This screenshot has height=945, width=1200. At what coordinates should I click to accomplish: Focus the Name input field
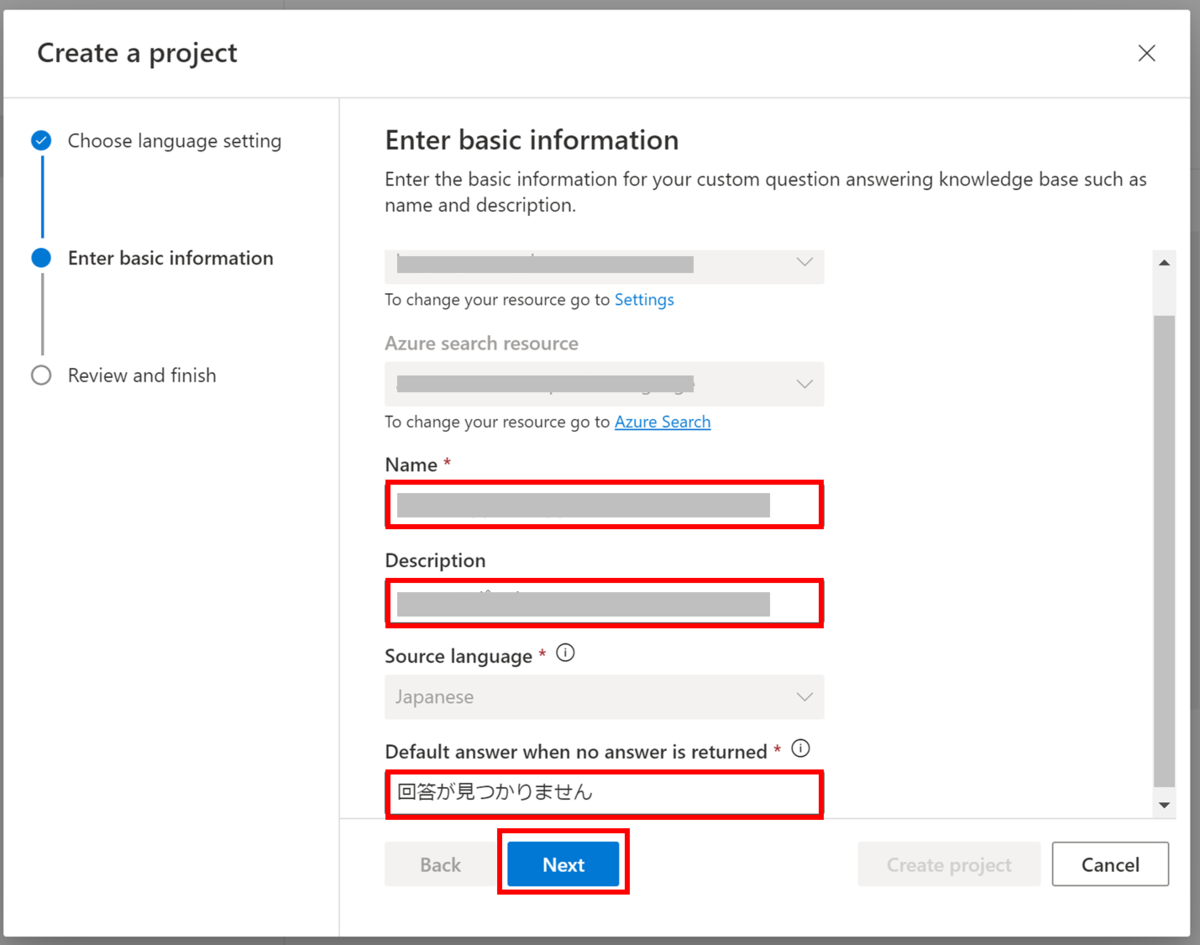pyautogui.click(x=604, y=505)
